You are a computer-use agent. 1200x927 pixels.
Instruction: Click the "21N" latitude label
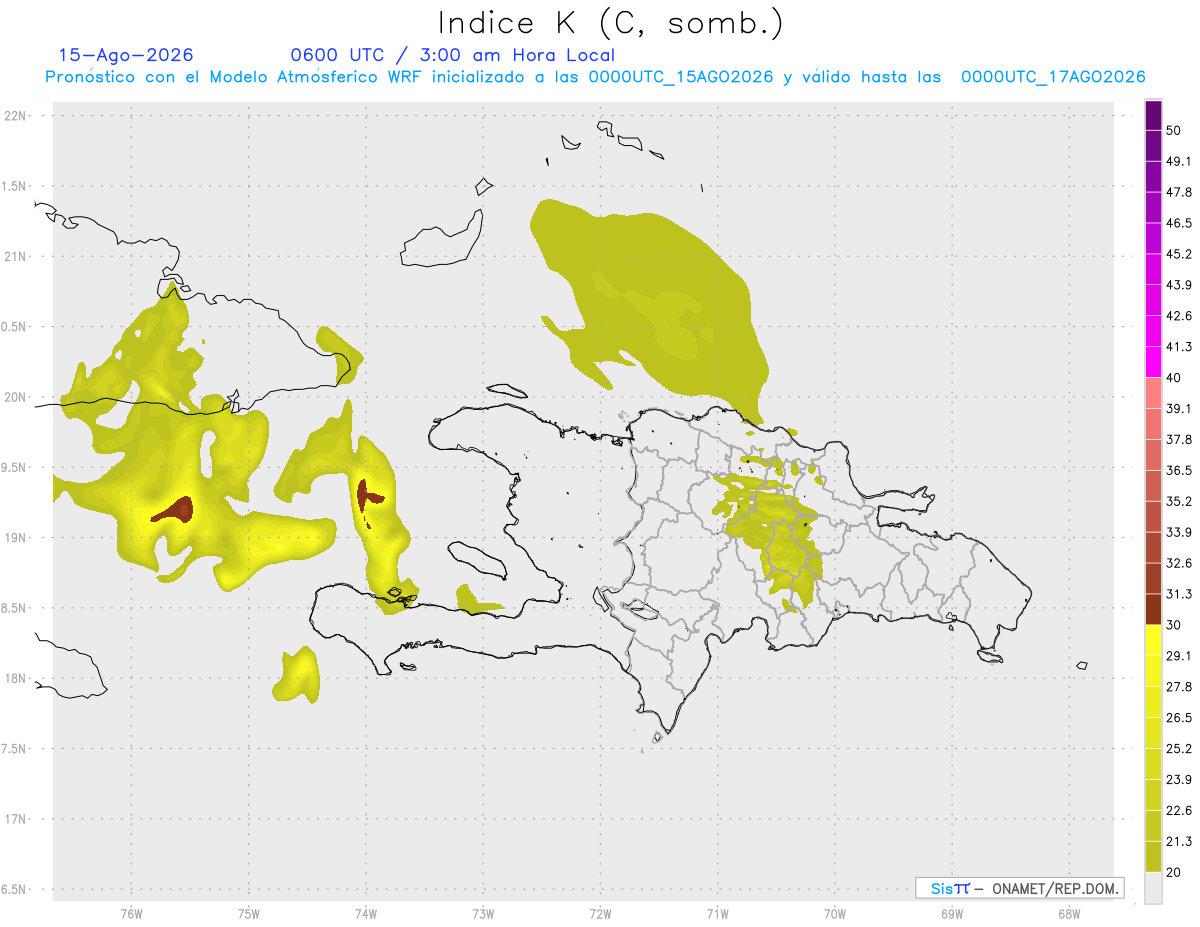(x=15, y=256)
